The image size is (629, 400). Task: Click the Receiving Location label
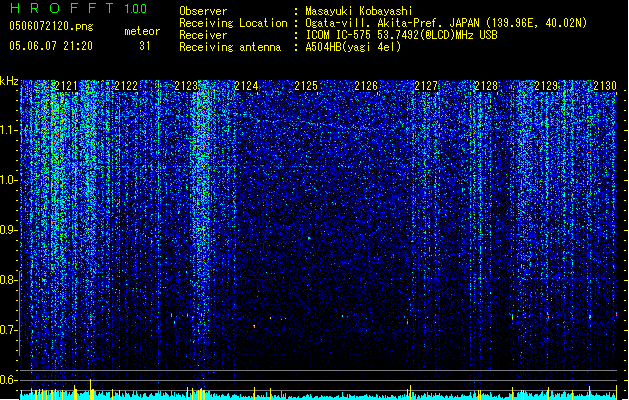(233, 23)
